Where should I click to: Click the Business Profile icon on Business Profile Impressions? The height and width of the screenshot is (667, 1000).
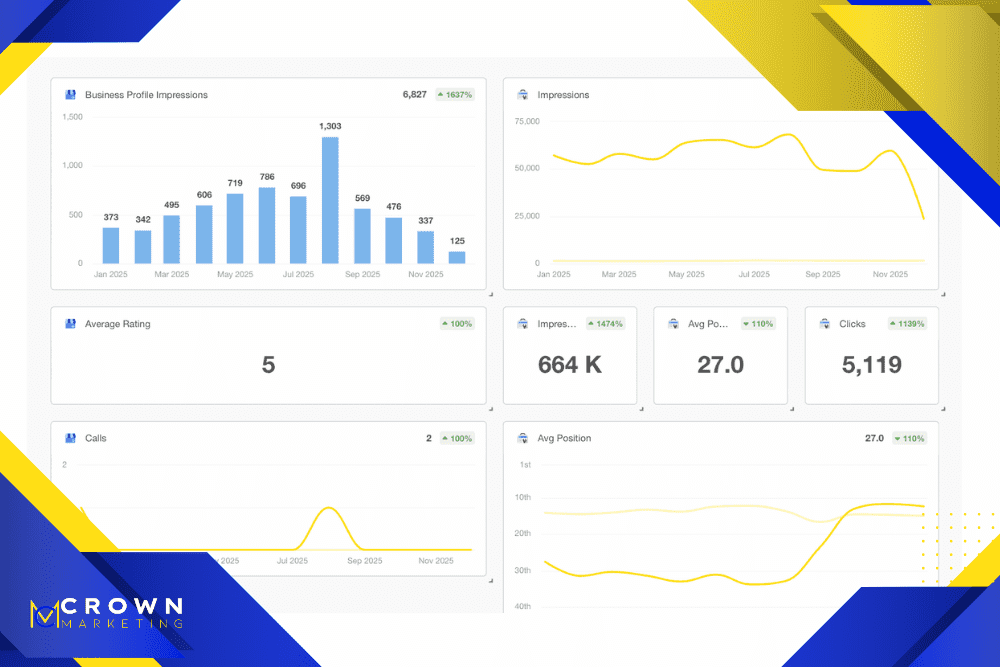pos(69,94)
